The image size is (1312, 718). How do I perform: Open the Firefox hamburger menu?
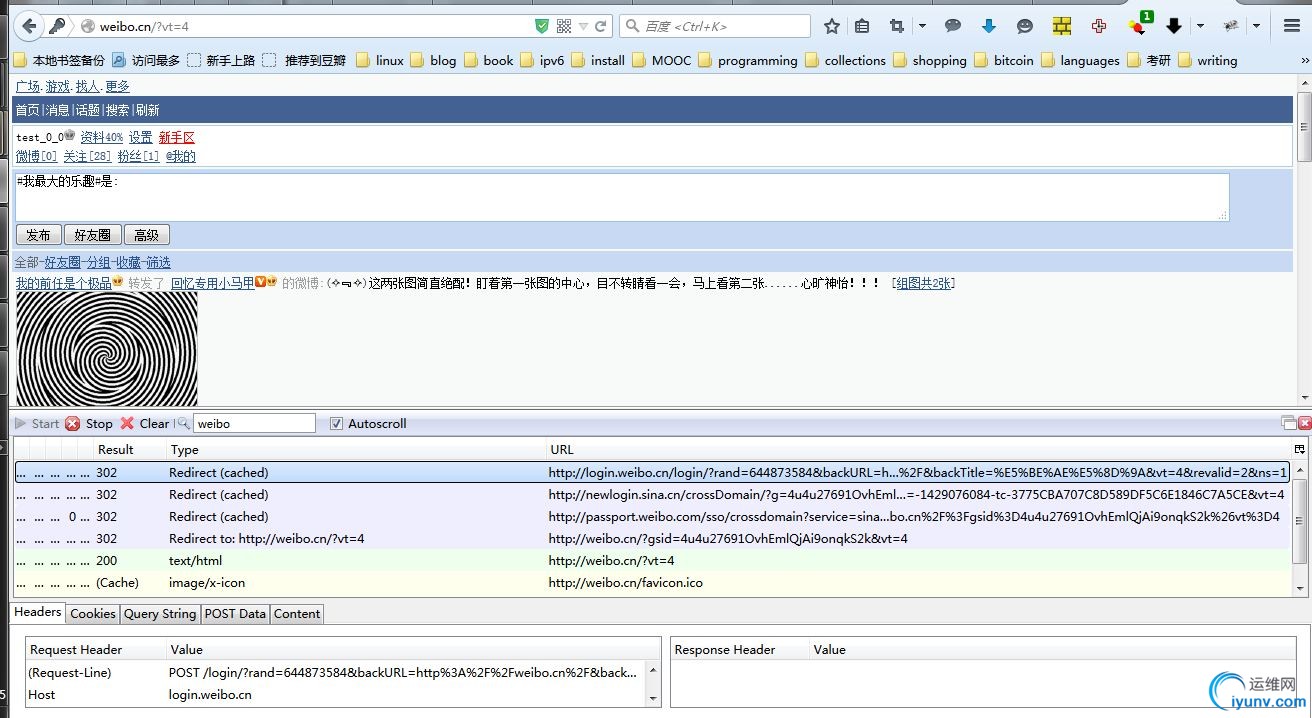coord(1290,26)
